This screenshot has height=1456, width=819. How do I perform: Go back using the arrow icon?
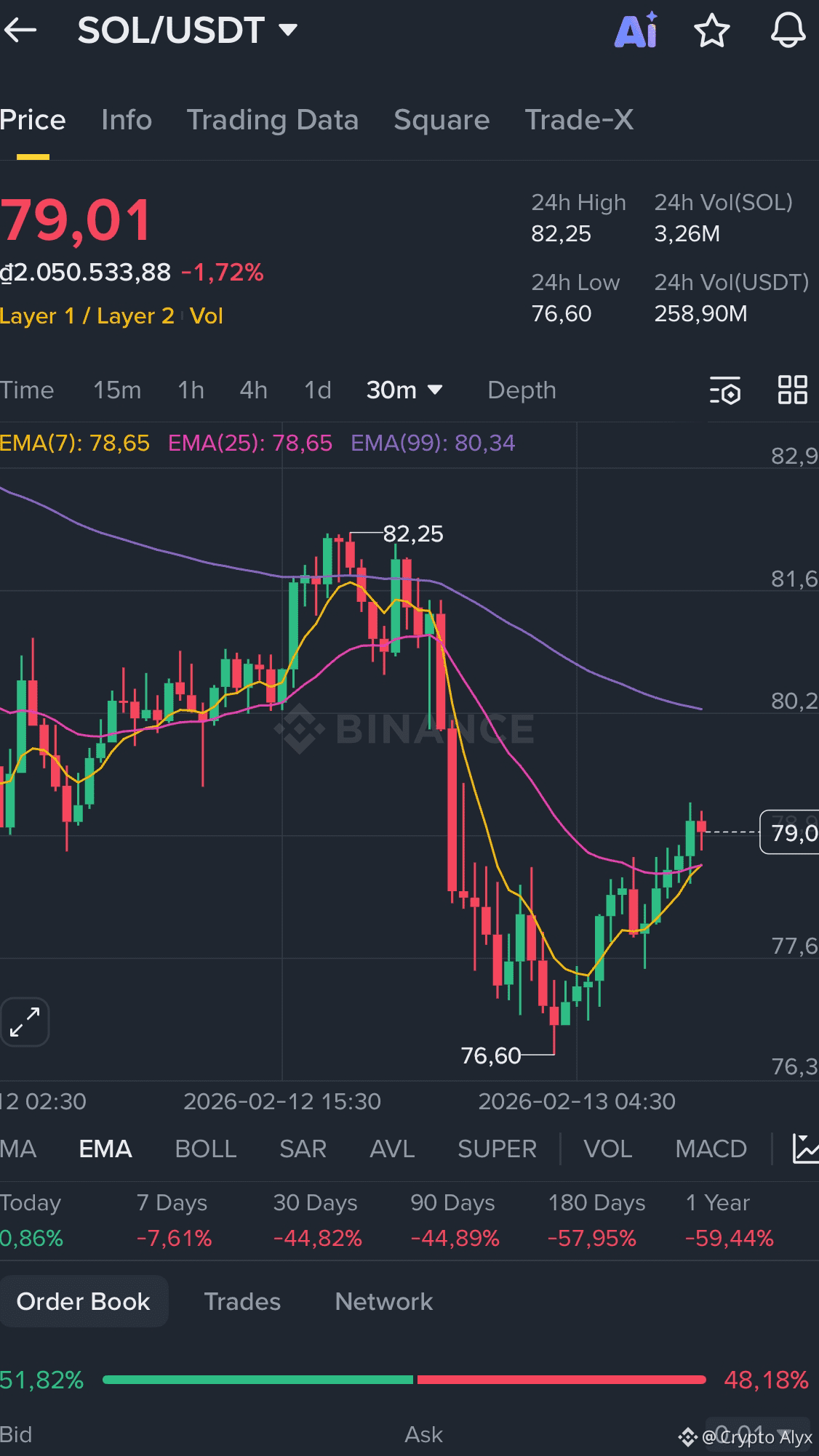(20, 31)
